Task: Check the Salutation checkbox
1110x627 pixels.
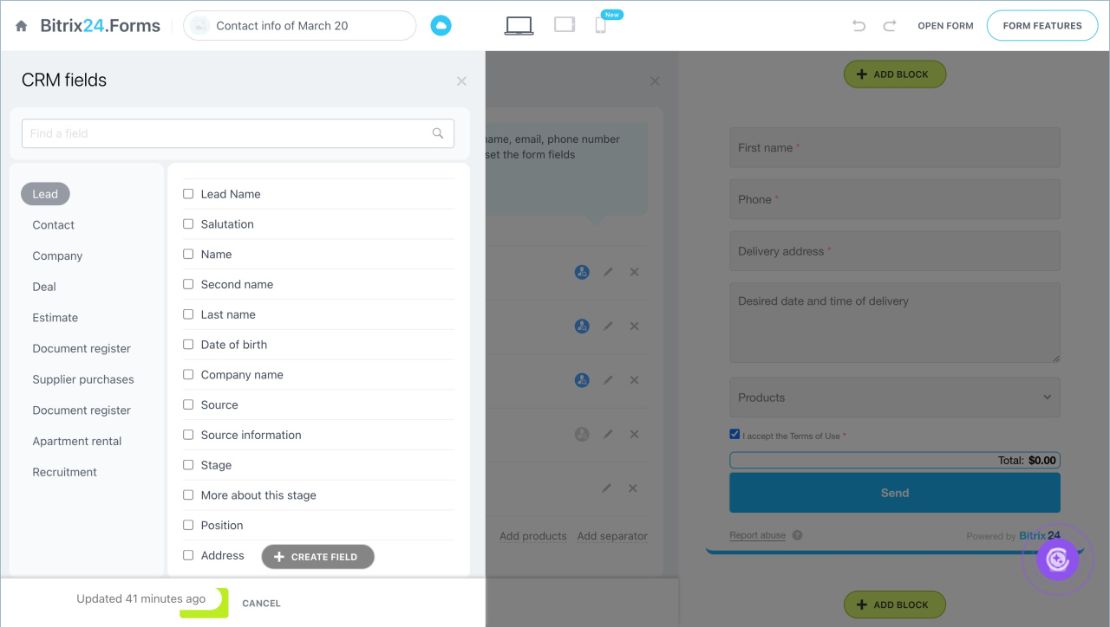Action: [x=188, y=224]
